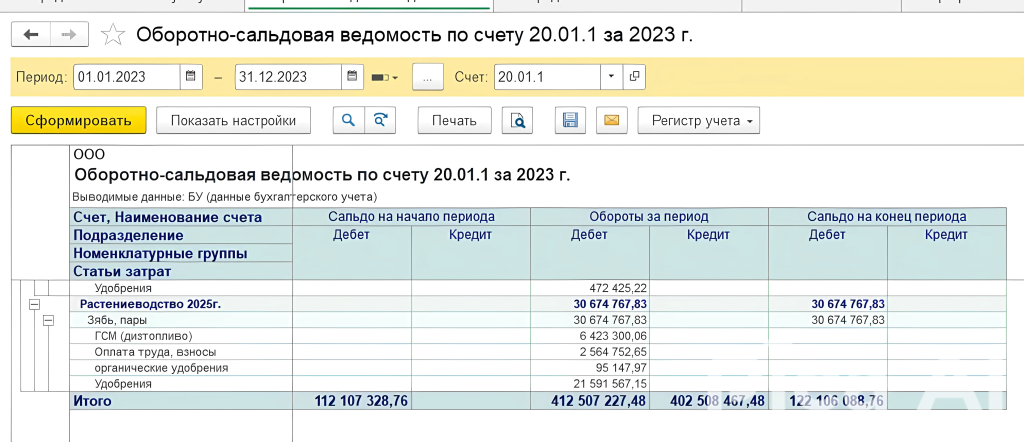Click Показать настройки button
Image resolution: width=1024 pixels, height=442 pixels.
pyautogui.click(x=233, y=121)
